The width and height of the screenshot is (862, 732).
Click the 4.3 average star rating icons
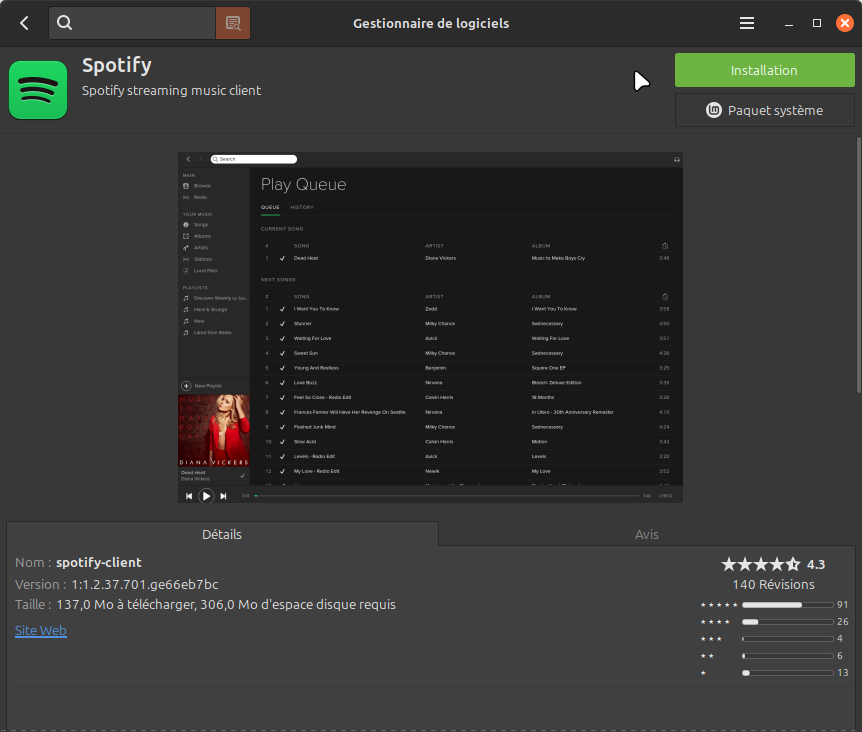pyautogui.click(x=761, y=564)
